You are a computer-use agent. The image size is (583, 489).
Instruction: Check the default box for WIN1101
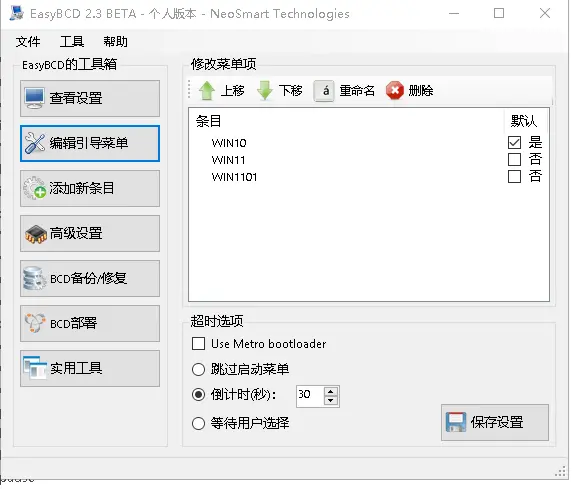point(515,176)
